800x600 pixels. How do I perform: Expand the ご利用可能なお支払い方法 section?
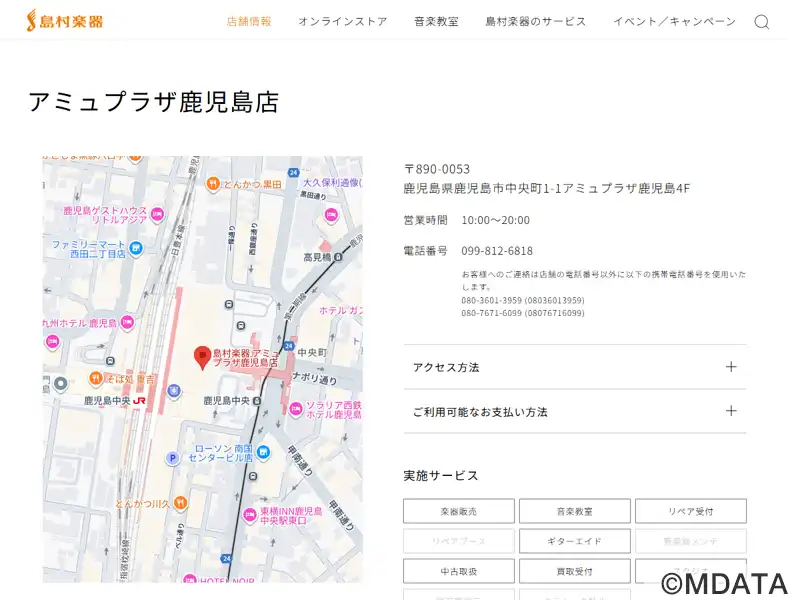[x=574, y=411]
